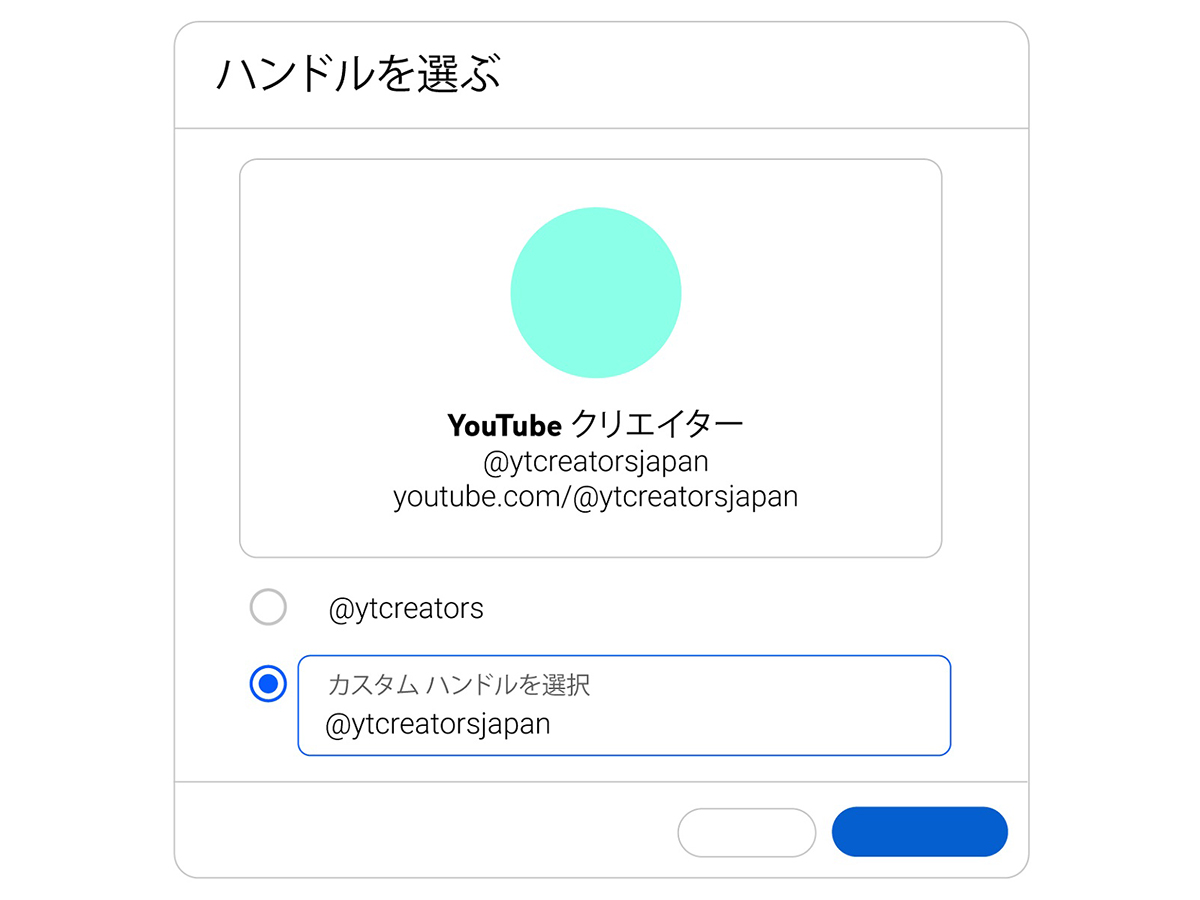Image resolution: width=1200 pixels, height=900 pixels.
Task: Click blank footer area left of buttons
Action: (420, 832)
